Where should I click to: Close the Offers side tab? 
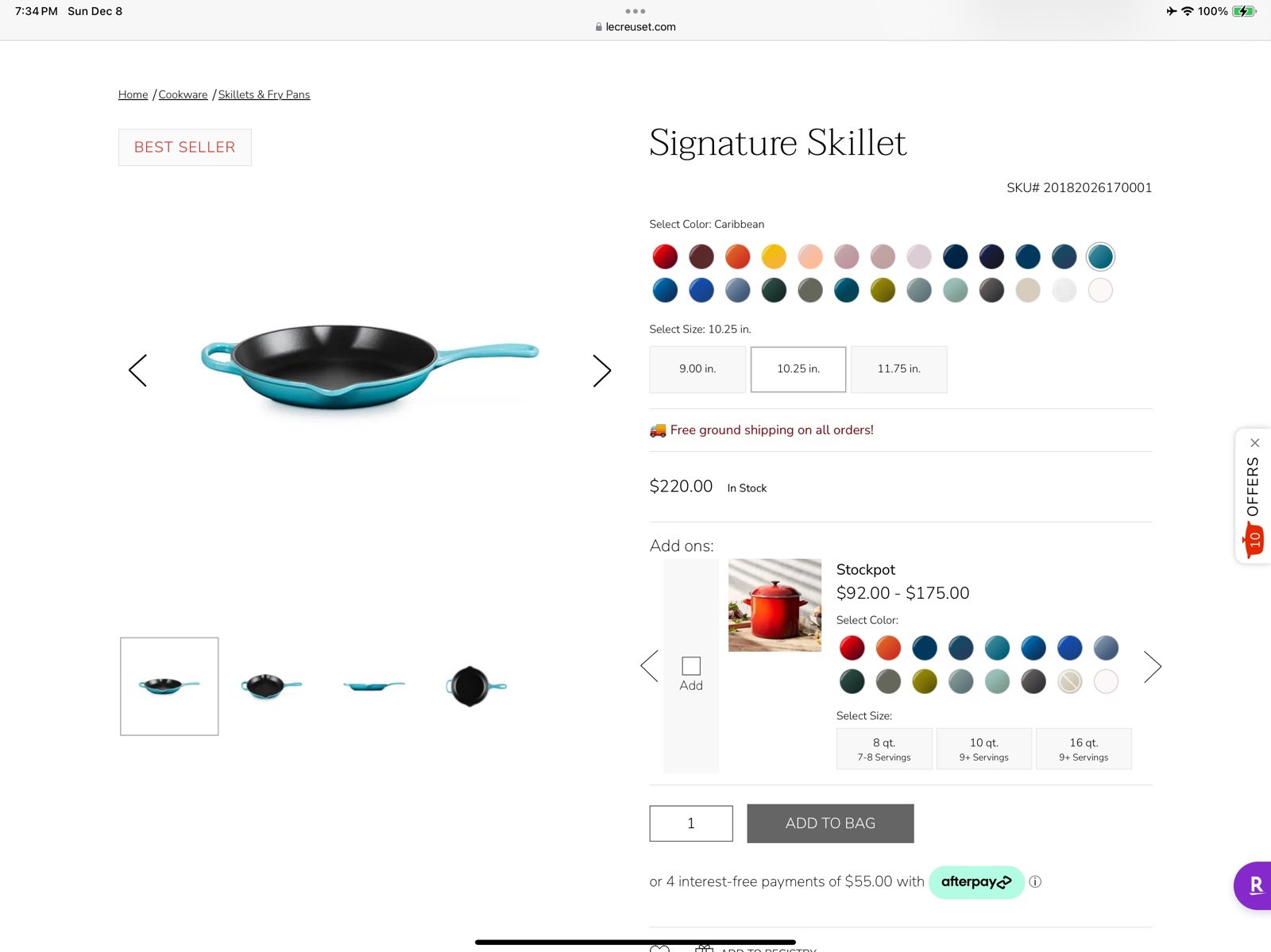1255,443
